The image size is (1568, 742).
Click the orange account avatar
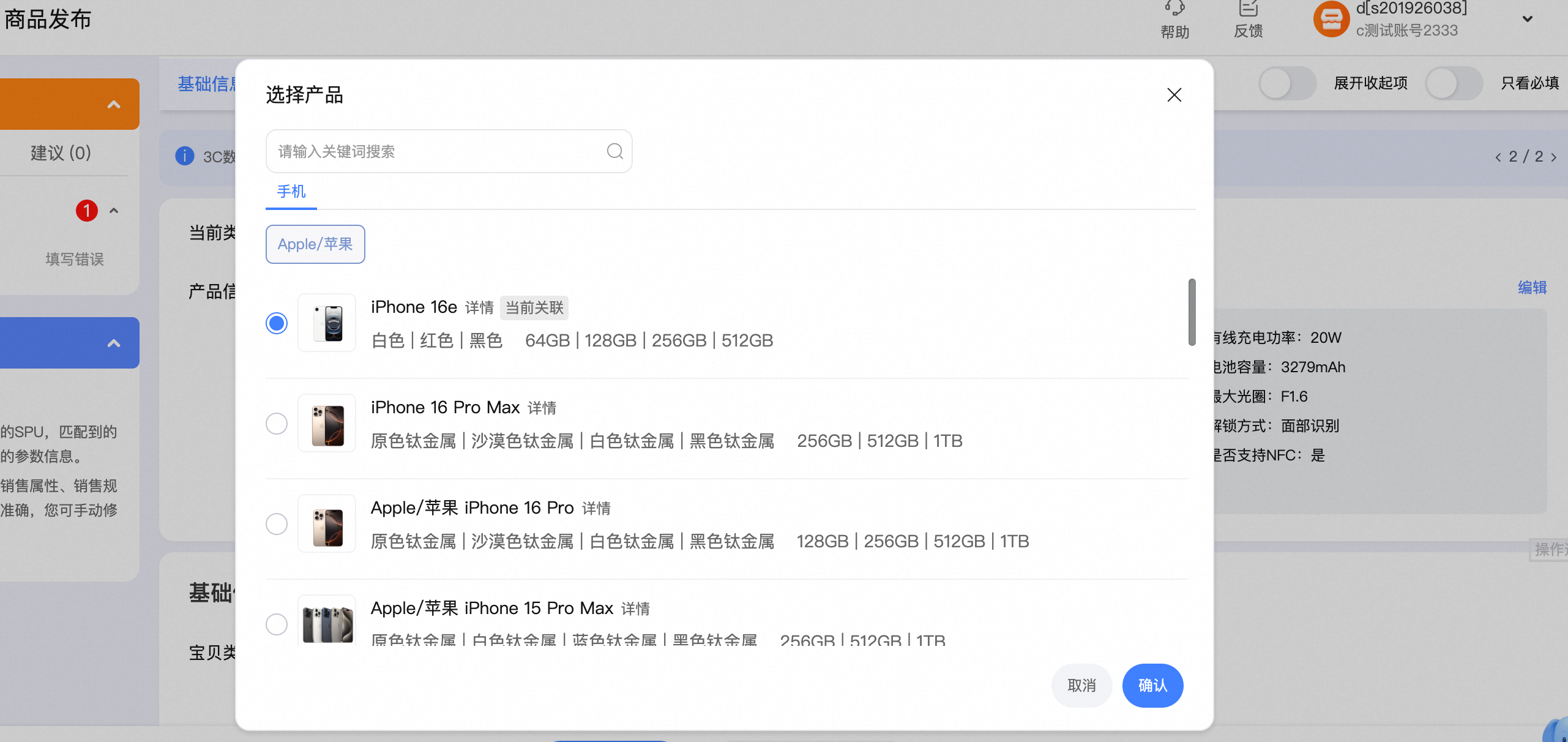point(1331,19)
